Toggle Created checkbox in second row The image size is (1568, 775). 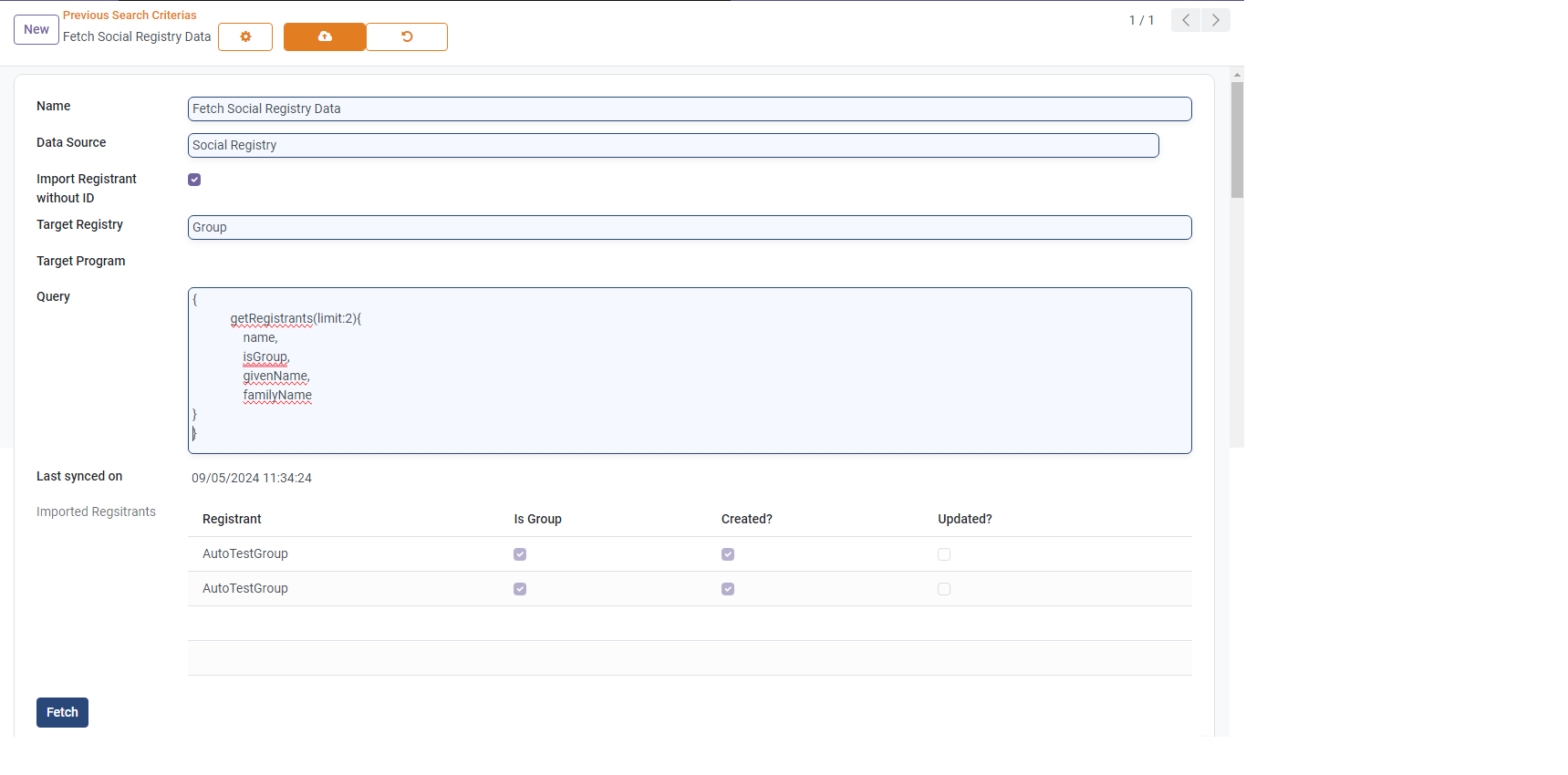click(x=728, y=589)
